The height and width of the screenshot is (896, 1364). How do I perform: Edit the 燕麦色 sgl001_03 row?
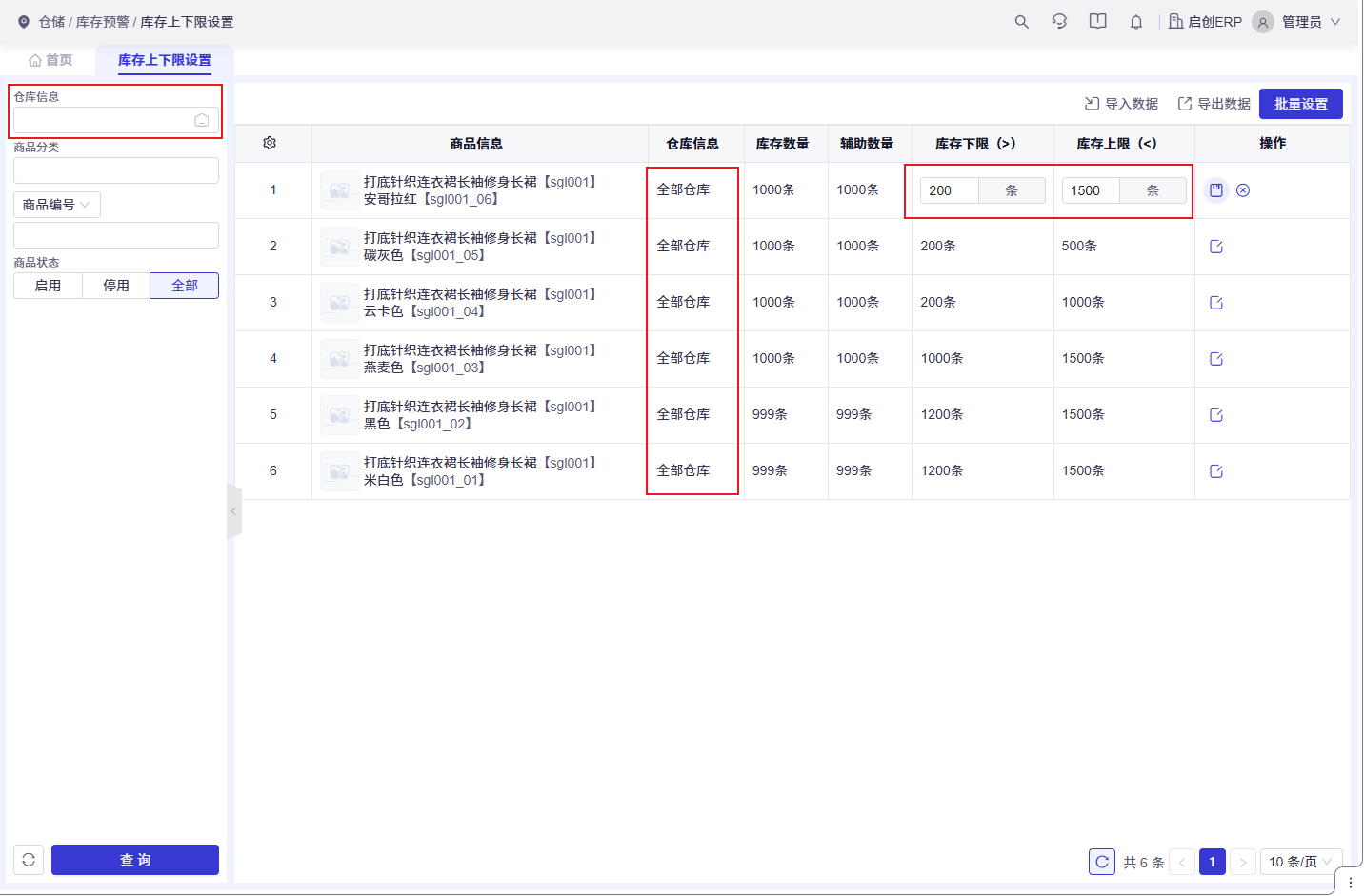click(1216, 359)
